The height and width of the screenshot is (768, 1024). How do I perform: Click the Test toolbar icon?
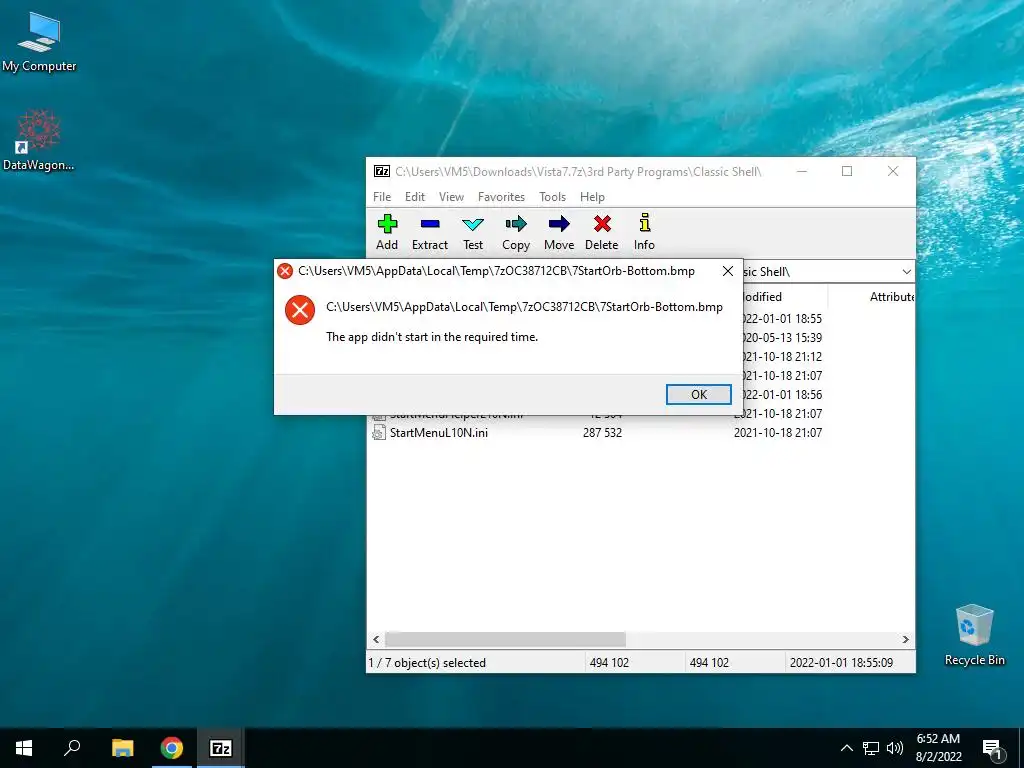tap(473, 232)
